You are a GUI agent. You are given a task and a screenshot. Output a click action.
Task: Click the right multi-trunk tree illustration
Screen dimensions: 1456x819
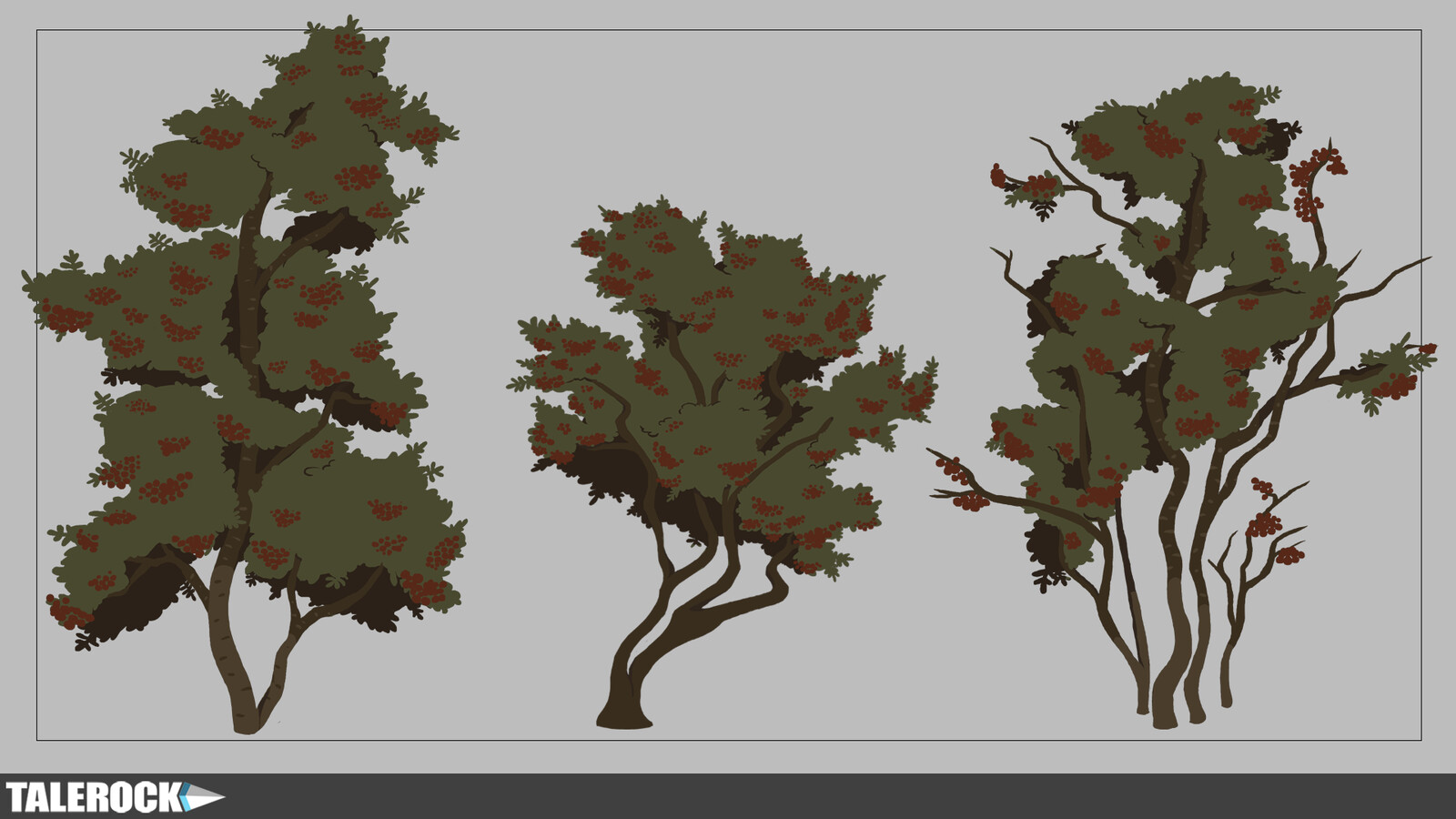point(1181,400)
